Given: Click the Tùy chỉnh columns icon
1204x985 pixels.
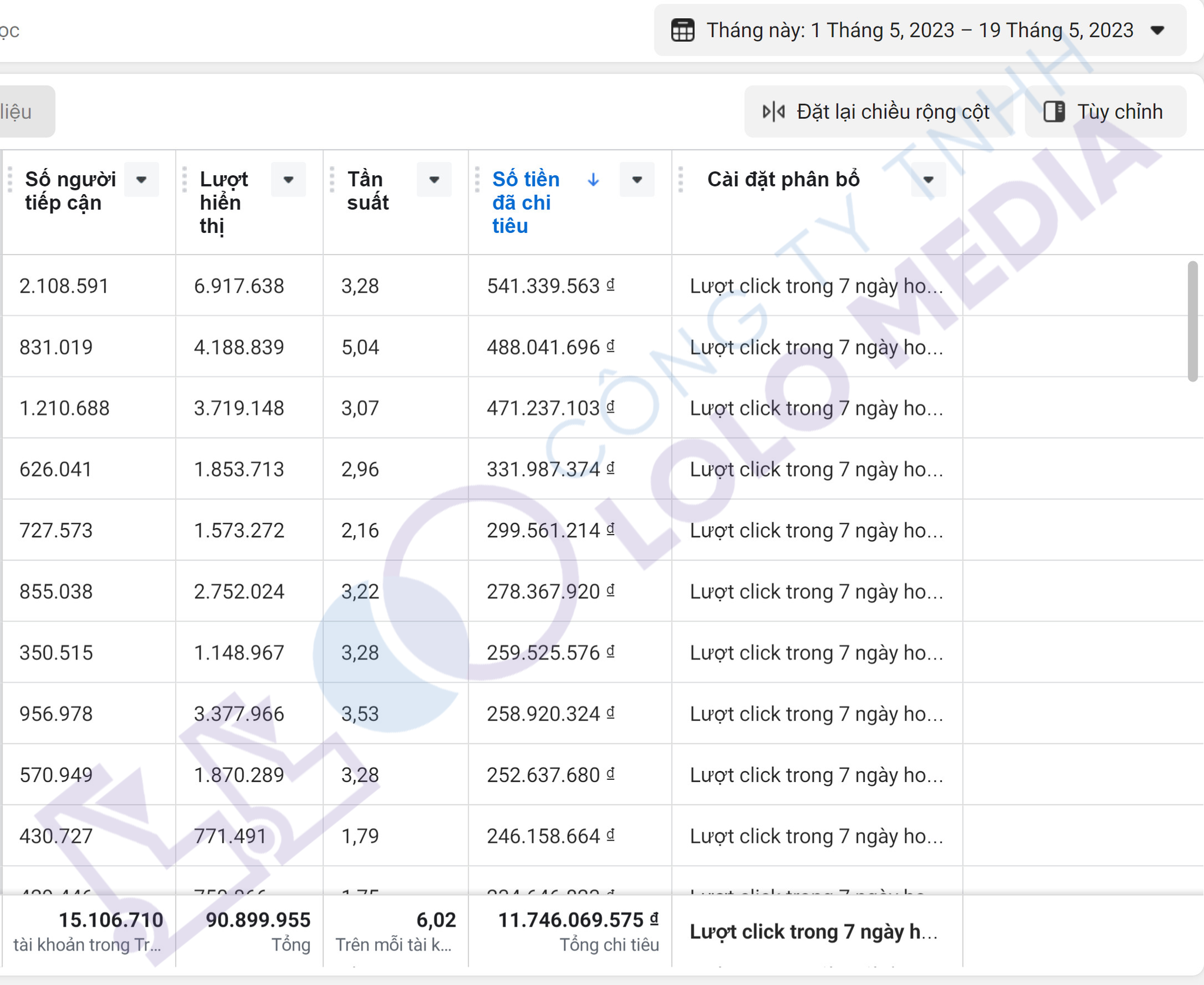Looking at the screenshot, I should 1054,112.
